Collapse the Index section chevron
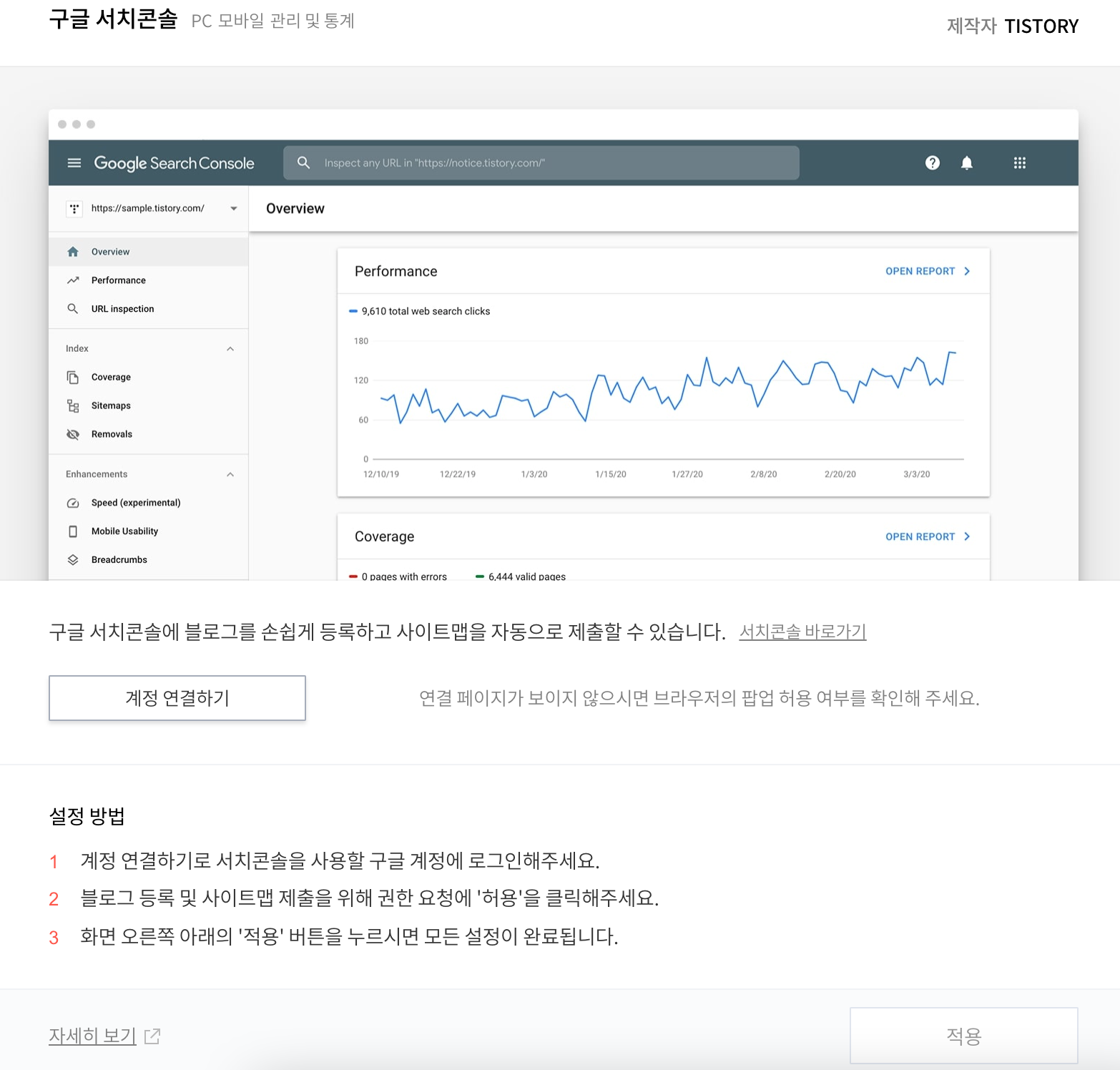 pos(230,349)
